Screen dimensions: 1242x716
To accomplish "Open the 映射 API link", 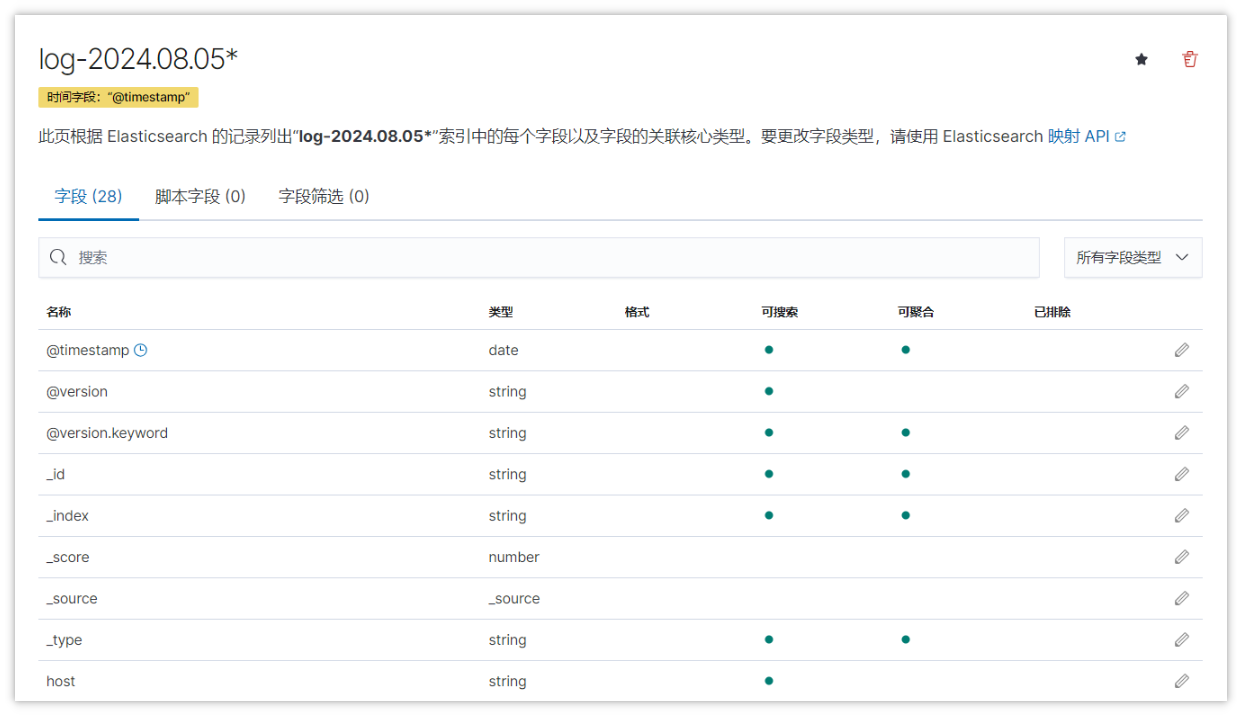I will (x=1087, y=137).
